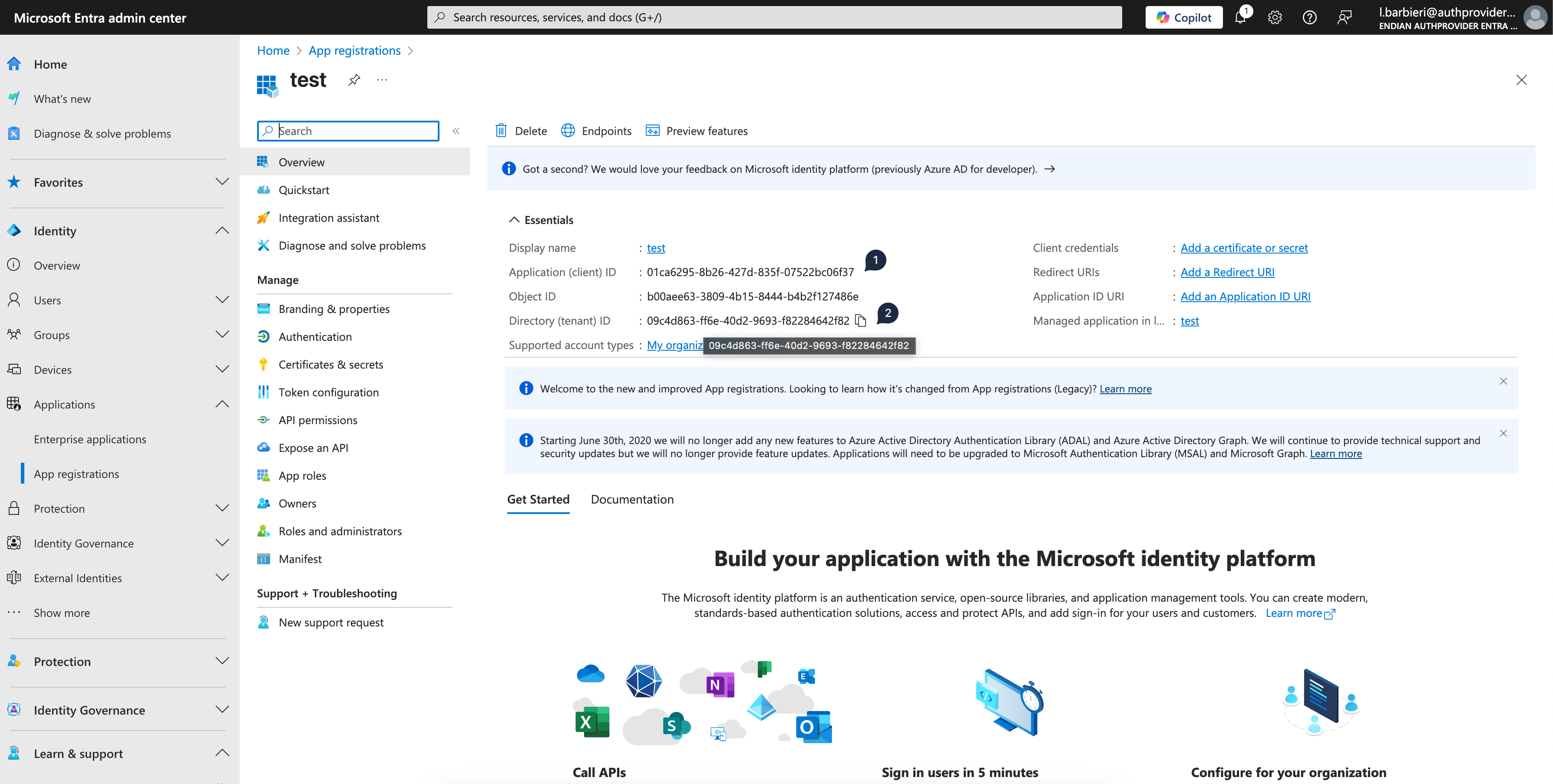1553x784 pixels.
Task: Focus the app menu Search field
Action: (x=348, y=131)
